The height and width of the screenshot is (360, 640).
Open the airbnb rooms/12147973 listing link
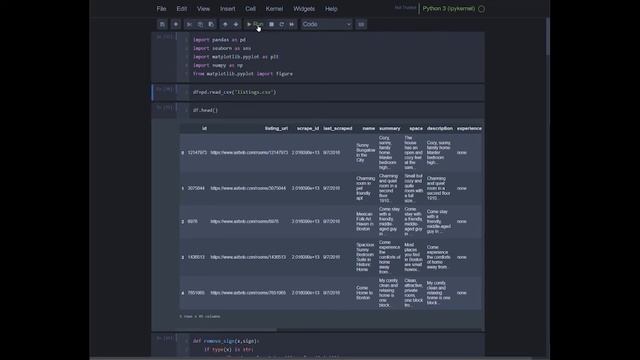[x=249, y=153]
